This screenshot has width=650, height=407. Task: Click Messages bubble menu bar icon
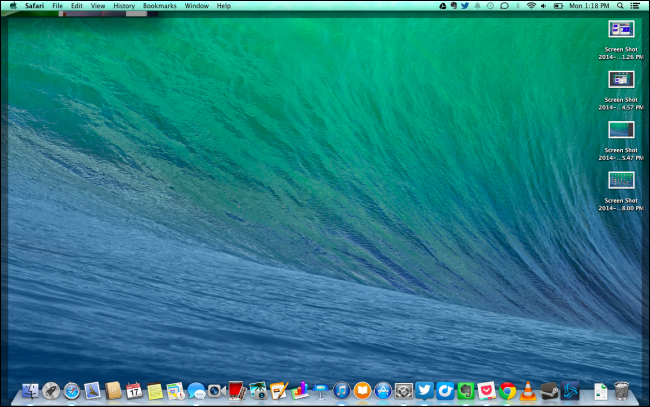504,6
